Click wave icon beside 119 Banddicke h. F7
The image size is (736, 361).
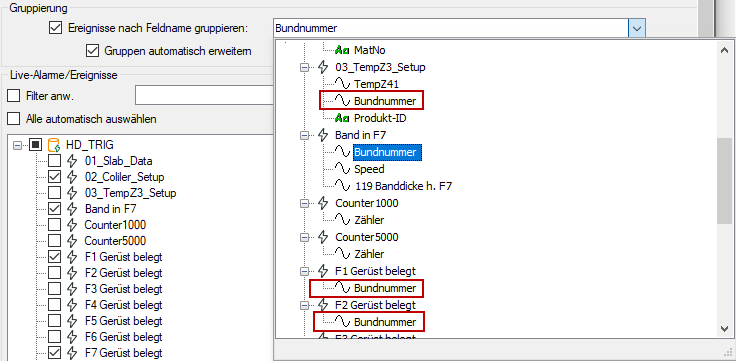click(x=343, y=186)
